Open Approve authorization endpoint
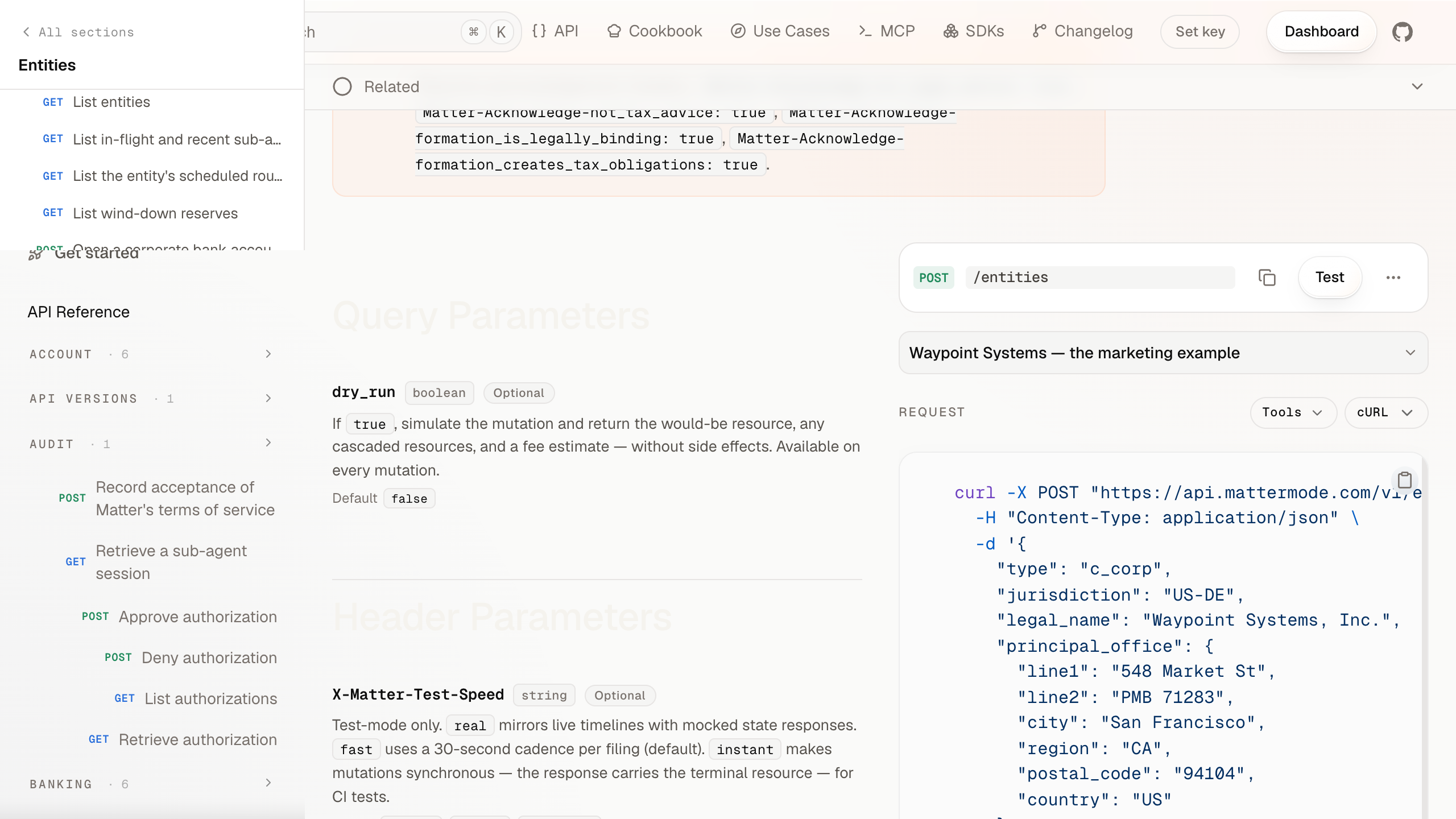Viewport: 1456px width, 819px height. 179,617
